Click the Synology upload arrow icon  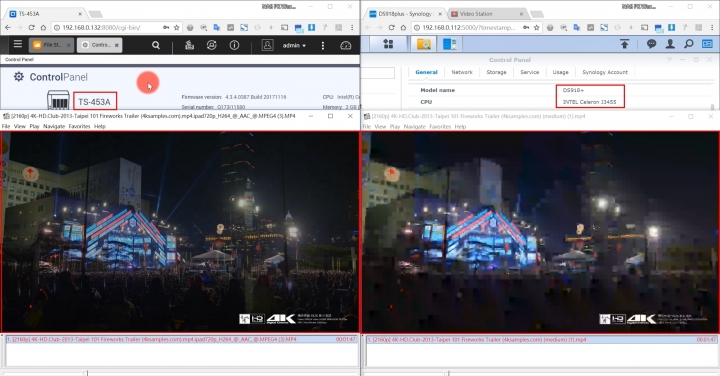click(624, 44)
